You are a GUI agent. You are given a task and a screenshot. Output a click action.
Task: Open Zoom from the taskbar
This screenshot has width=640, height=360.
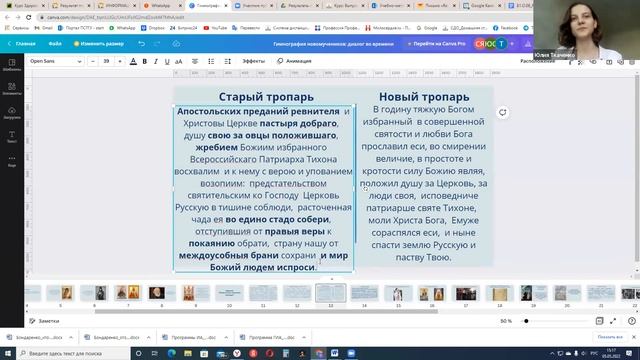point(351,353)
